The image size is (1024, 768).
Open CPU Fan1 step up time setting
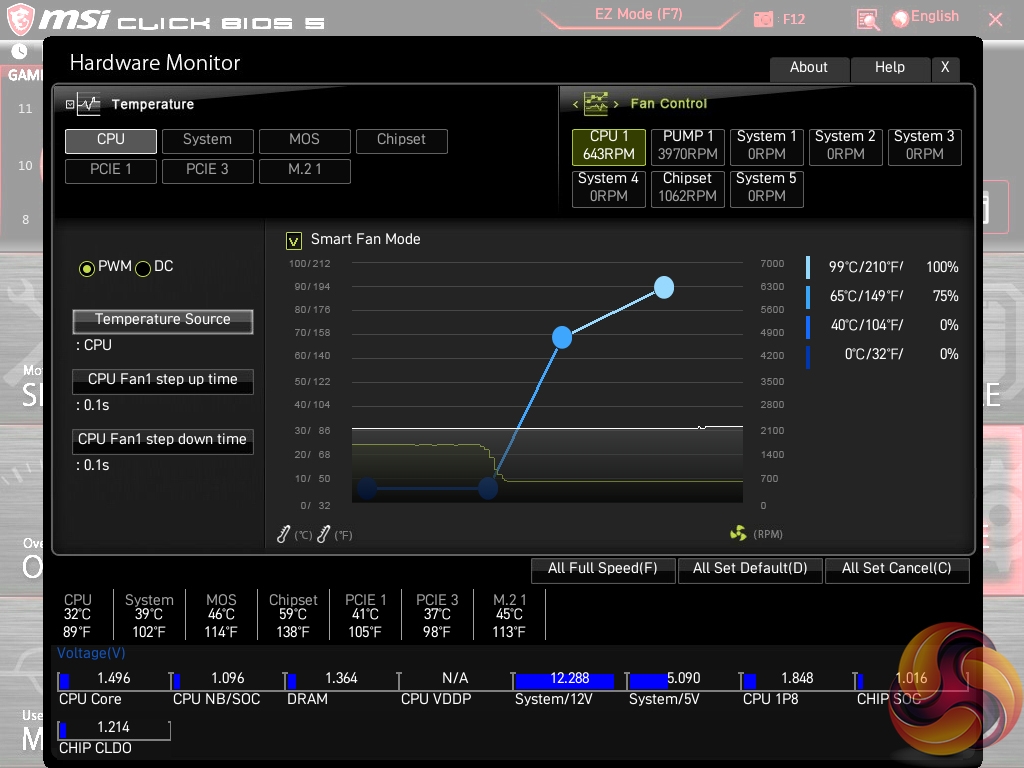click(x=163, y=381)
